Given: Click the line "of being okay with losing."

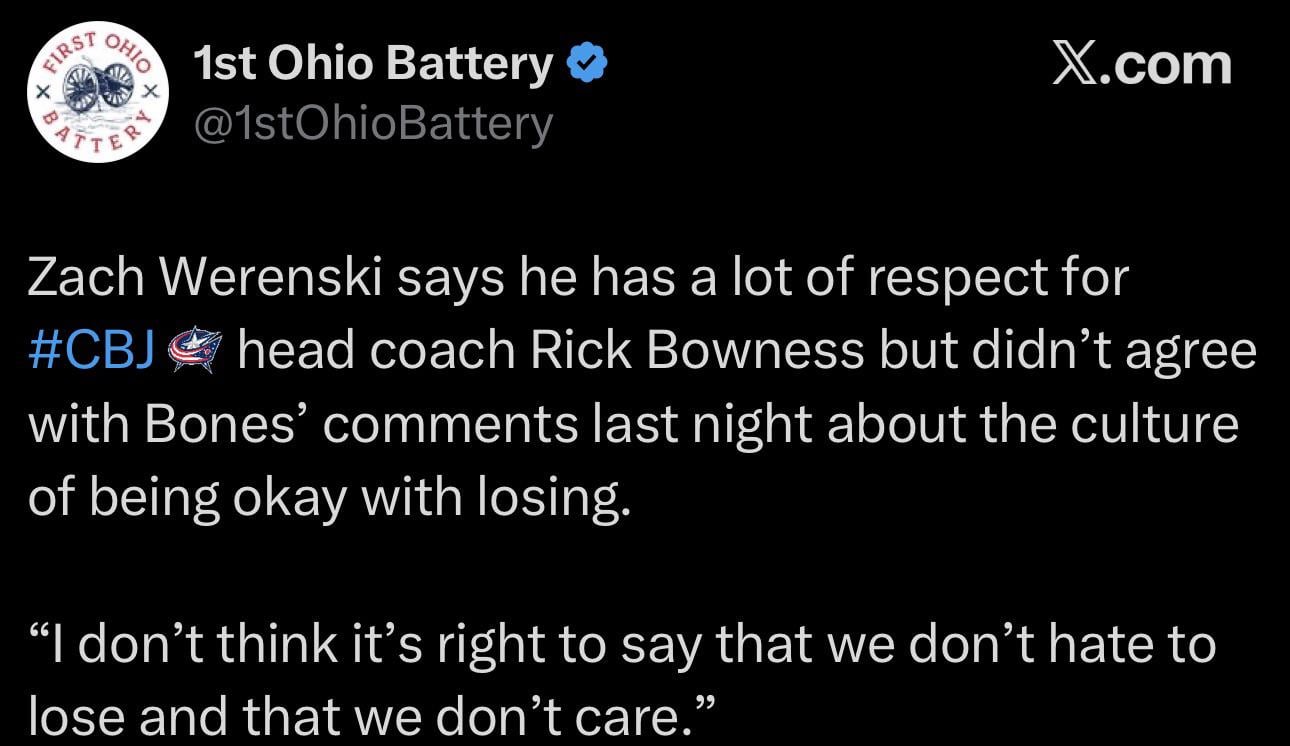Looking at the screenshot, I should coord(330,497).
